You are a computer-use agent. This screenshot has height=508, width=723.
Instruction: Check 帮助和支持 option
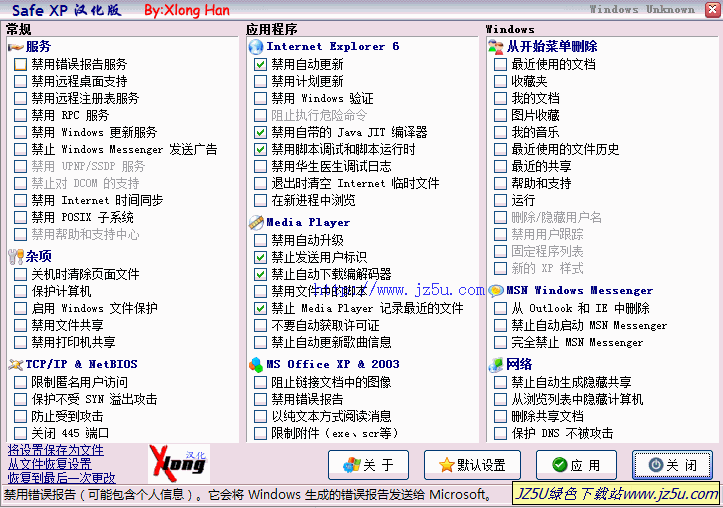[x=500, y=183]
